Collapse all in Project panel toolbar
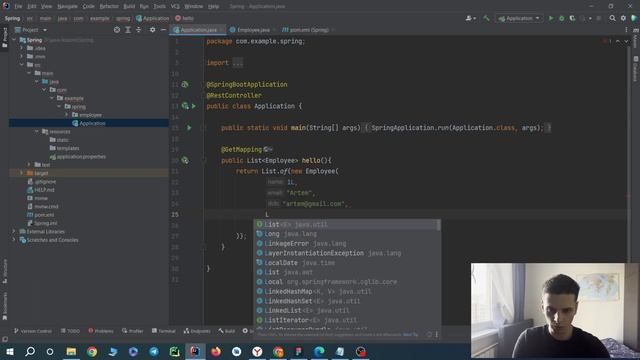The image size is (640, 360). click(138, 30)
